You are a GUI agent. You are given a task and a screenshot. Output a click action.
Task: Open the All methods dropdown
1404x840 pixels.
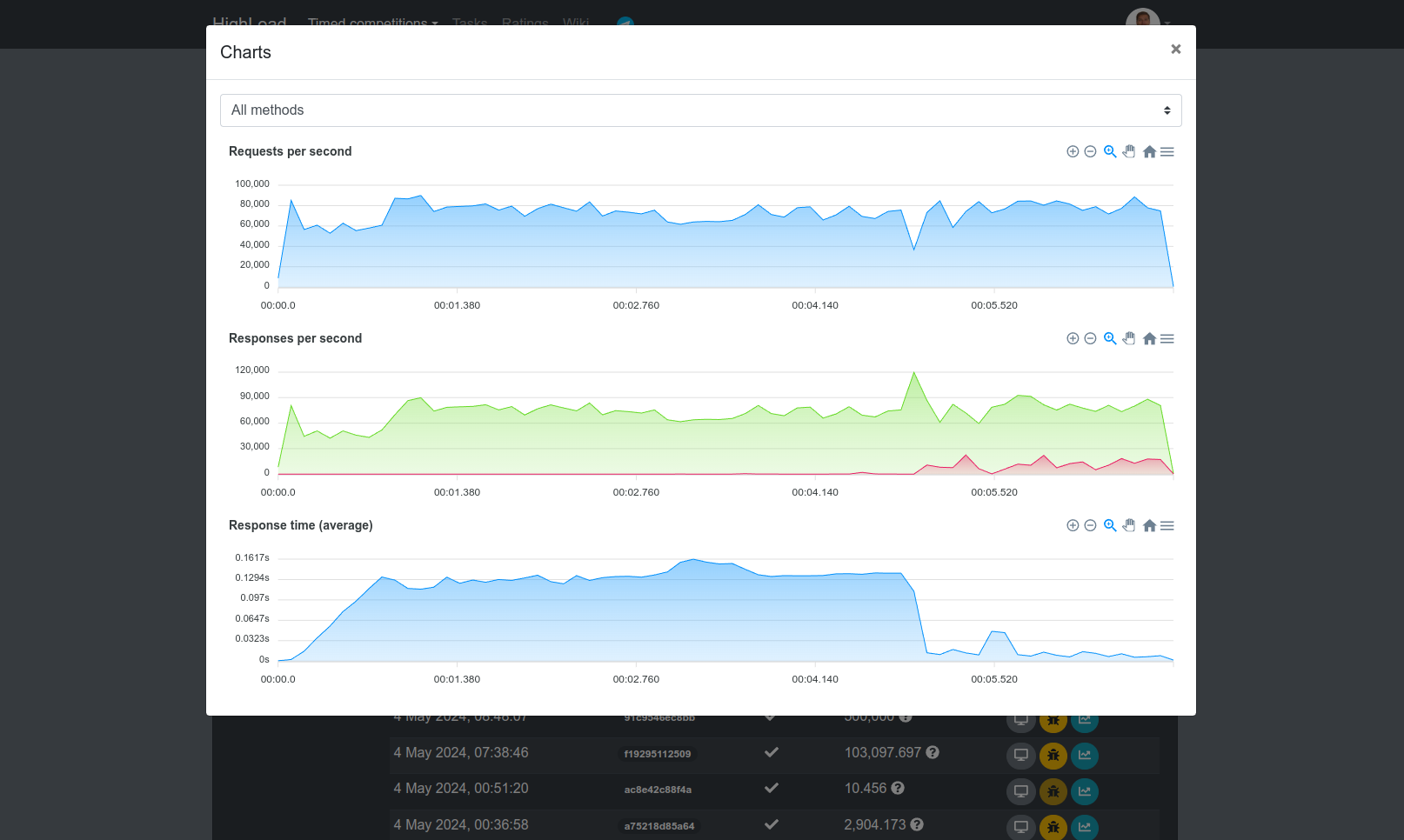point(700,110)
